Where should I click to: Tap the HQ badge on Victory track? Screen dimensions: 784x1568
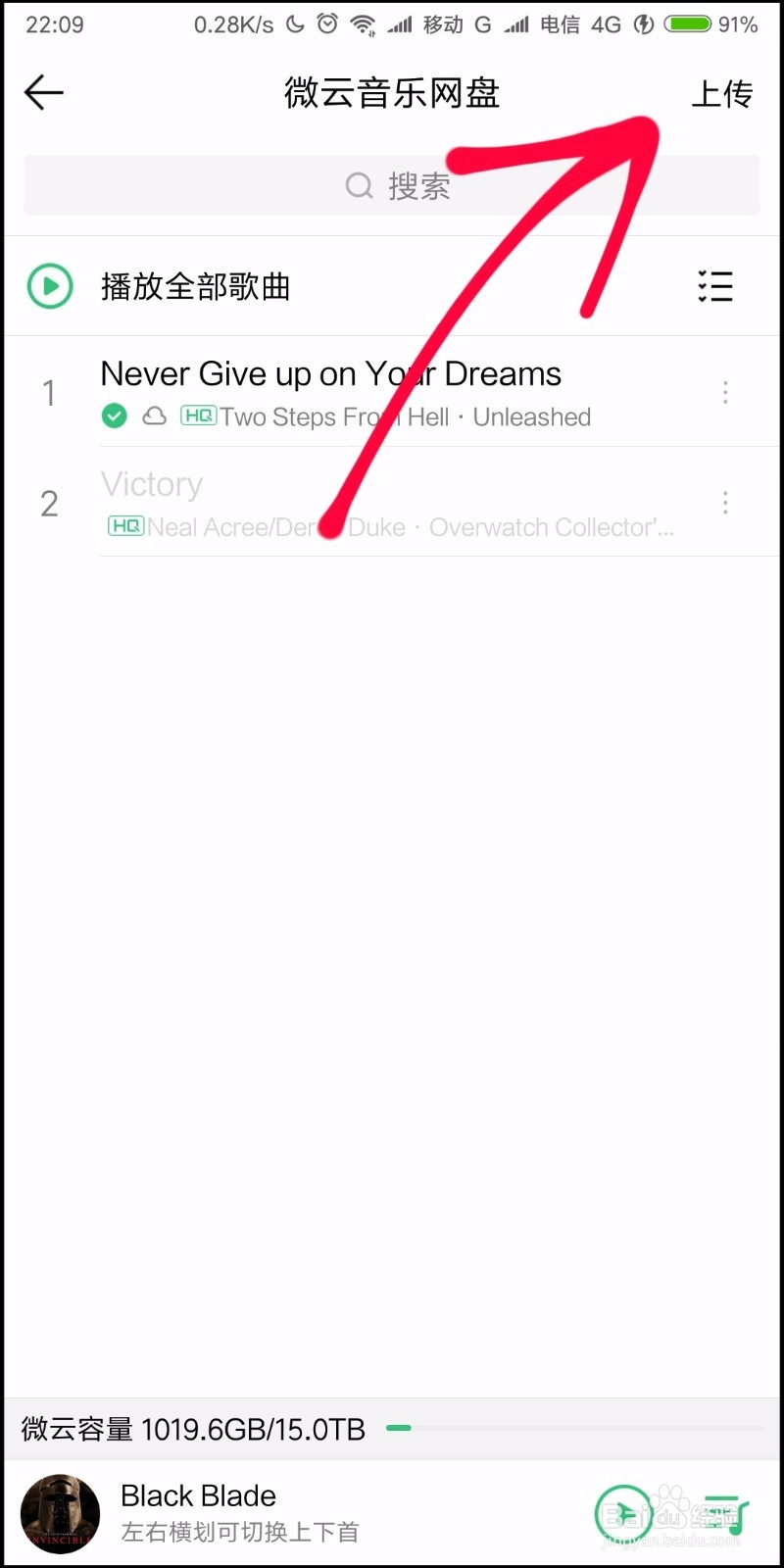126,526
